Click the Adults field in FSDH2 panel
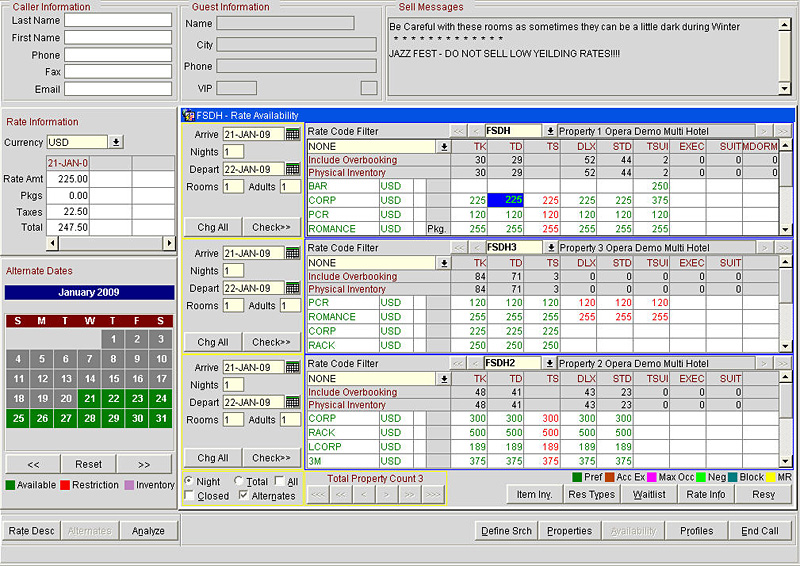The image size is (800, 566). [x=290, y=420]
